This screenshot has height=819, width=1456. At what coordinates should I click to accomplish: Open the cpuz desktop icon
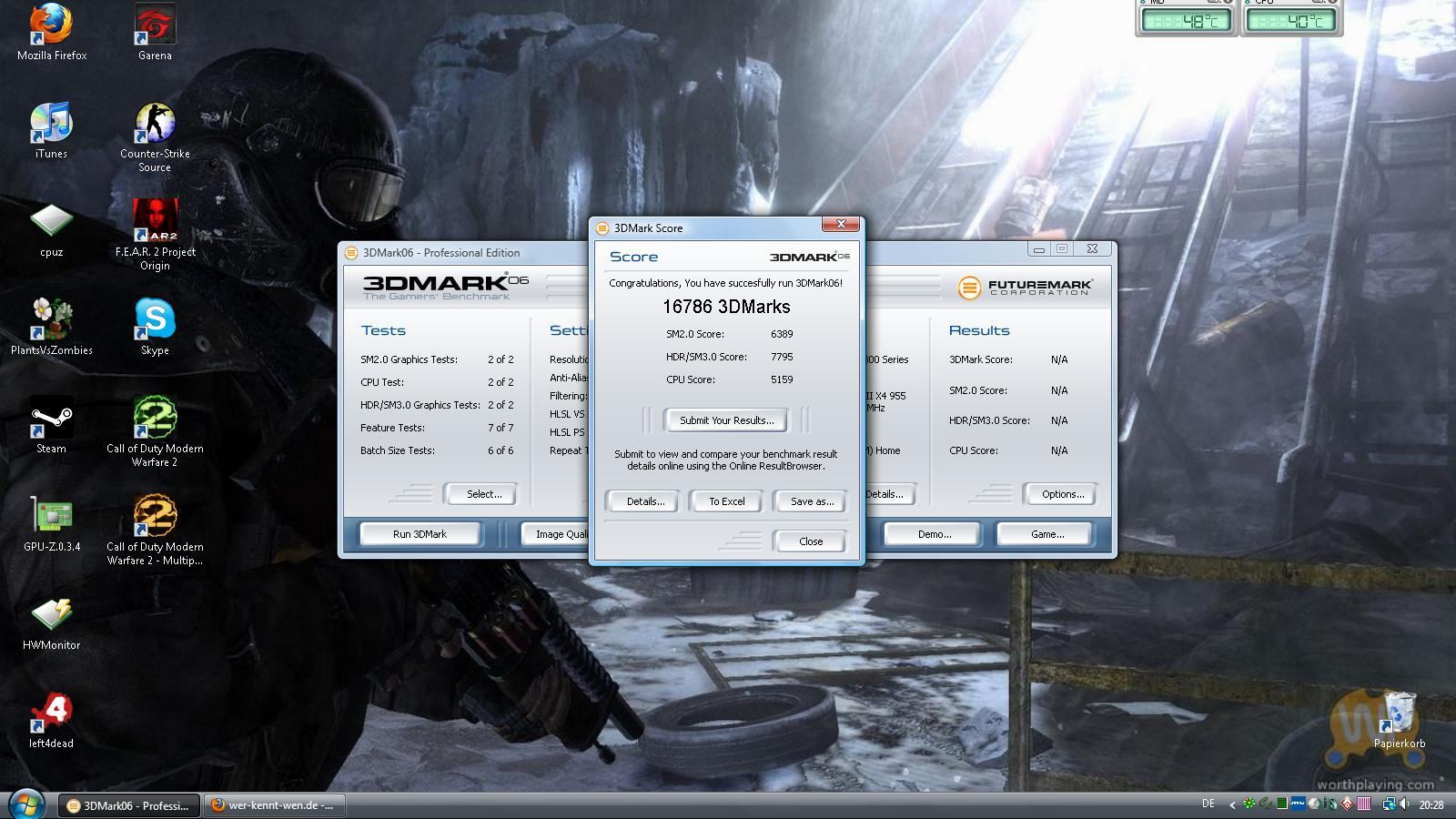click(51, 229)
